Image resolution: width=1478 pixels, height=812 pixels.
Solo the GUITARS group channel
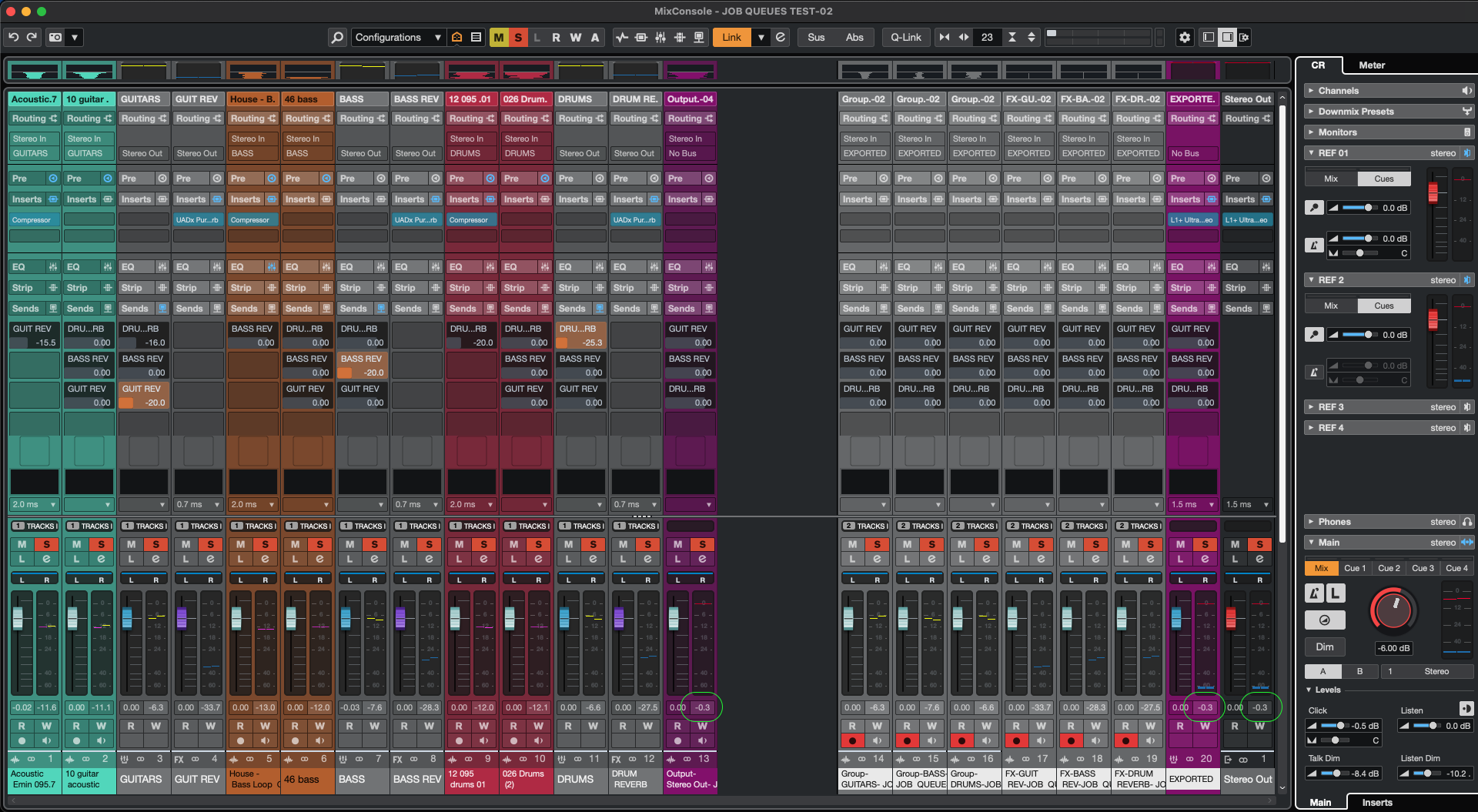(156, 544)
